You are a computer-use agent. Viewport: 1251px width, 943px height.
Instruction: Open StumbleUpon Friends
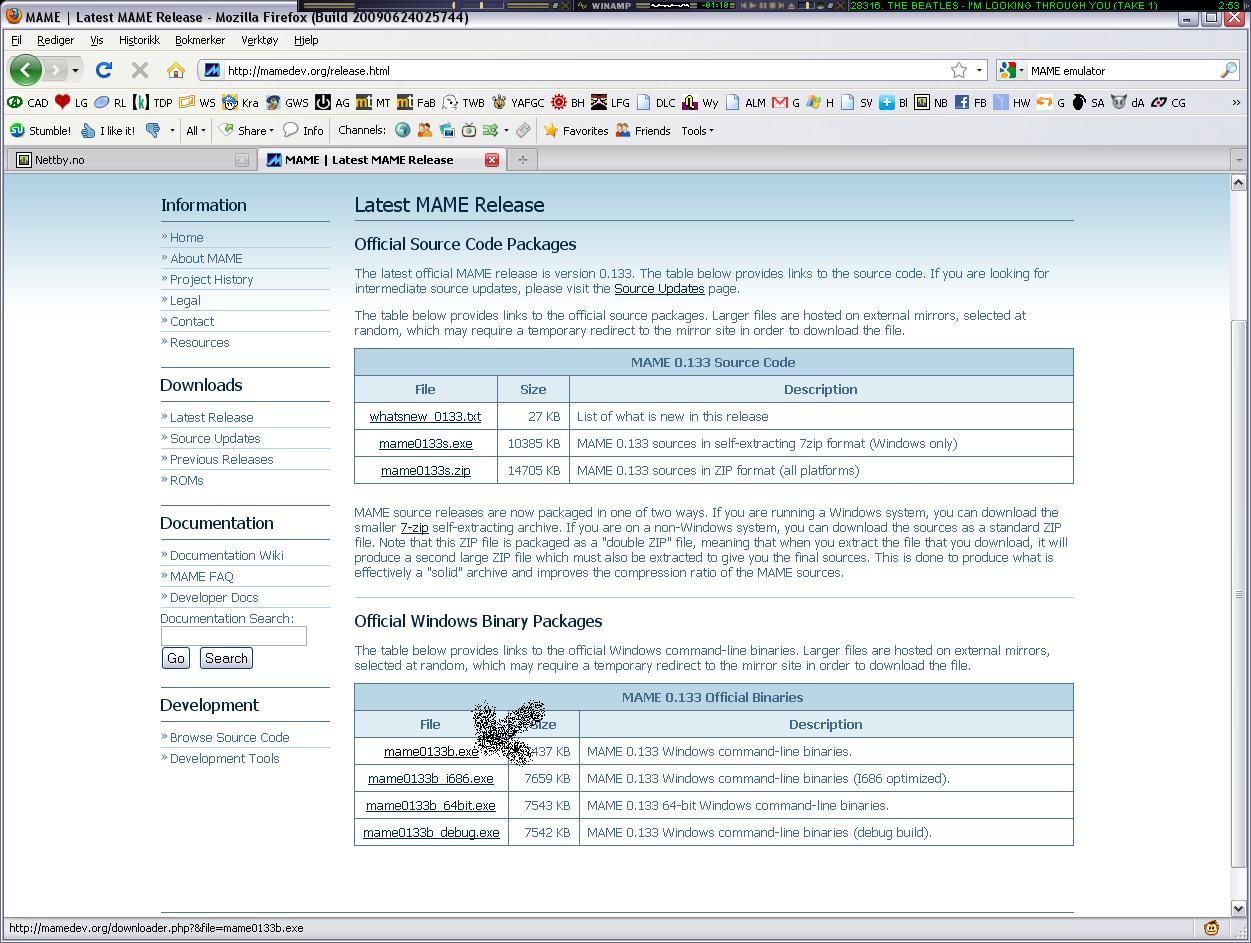[642, 130]
